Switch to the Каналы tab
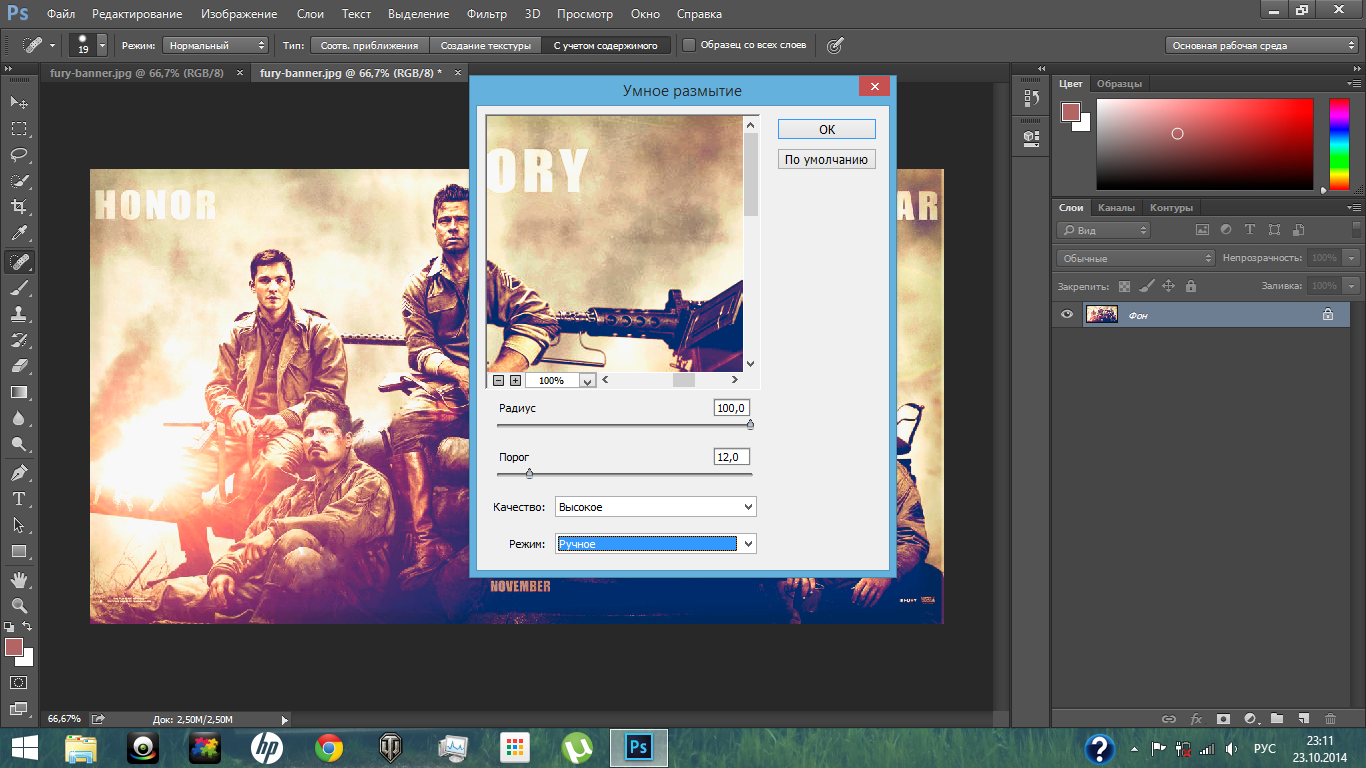This screenshot has width=1366, height=768. (x=1116, y=207)
